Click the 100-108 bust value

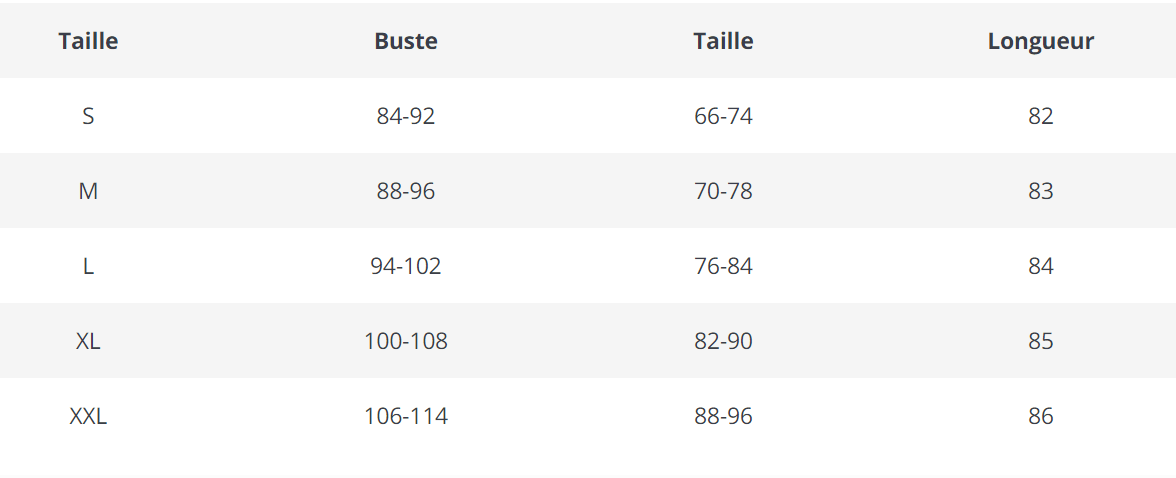[406, 341]
